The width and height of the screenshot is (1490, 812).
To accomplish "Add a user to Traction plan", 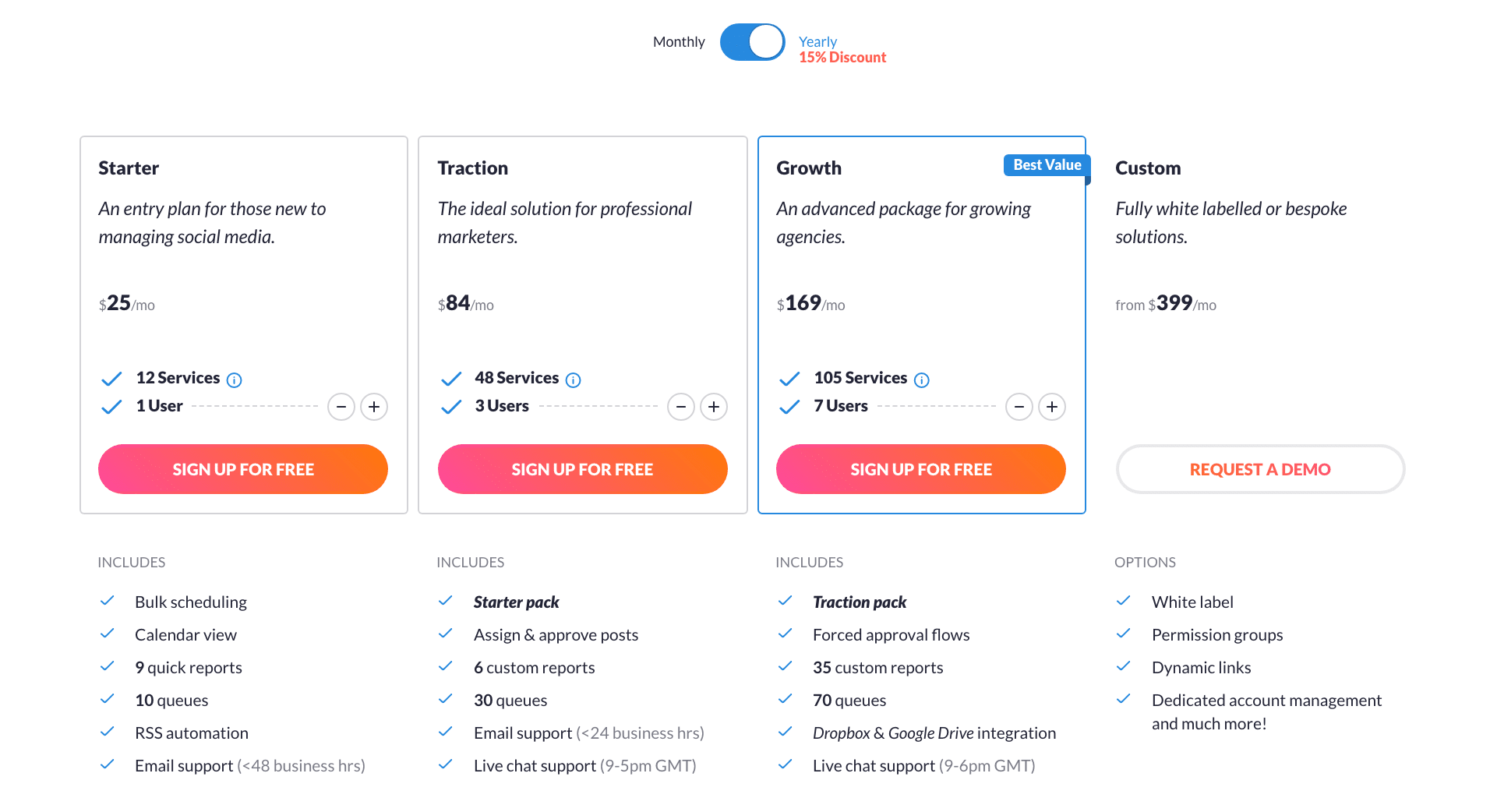I will click(x=714, y=407).
